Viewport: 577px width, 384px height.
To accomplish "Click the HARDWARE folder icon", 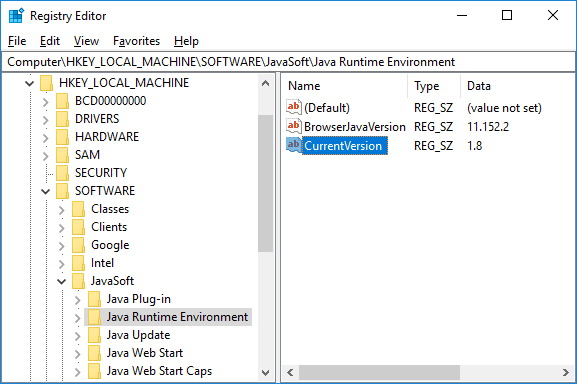I will (62, 137).
